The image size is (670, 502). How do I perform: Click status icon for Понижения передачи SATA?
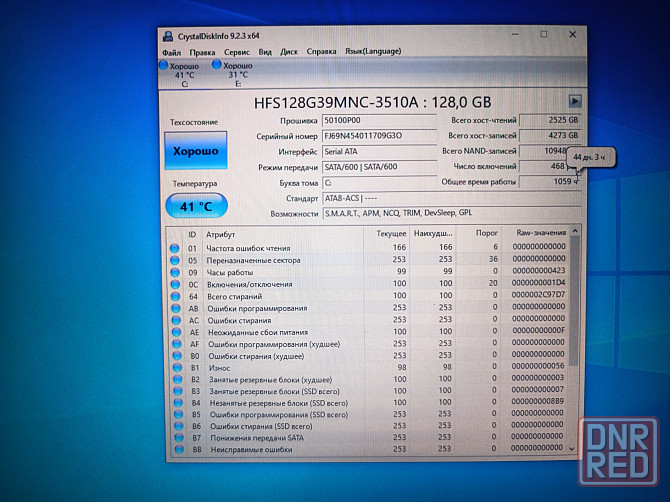point(179,437)
